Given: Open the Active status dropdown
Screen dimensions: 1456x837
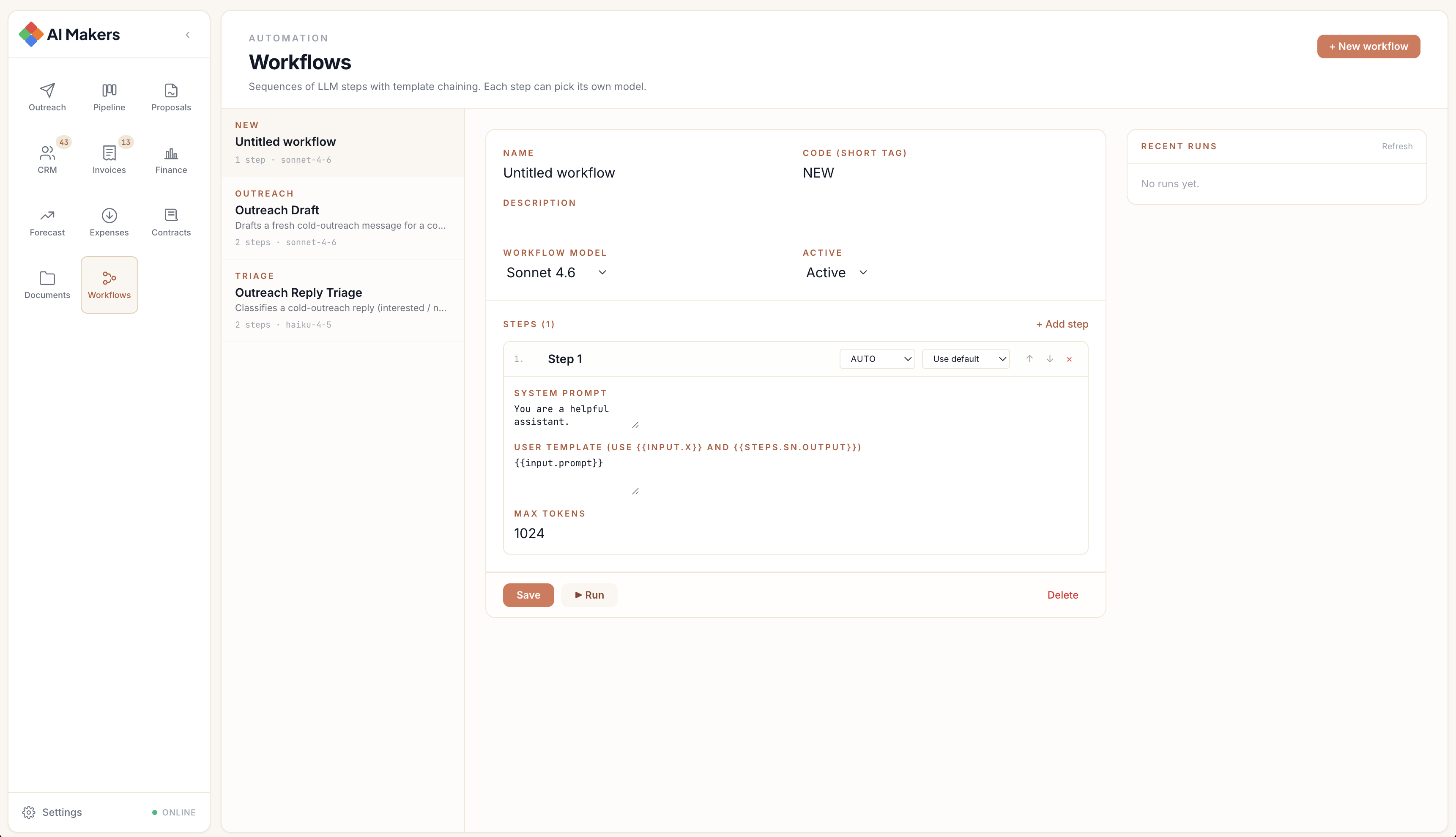Looking at the screenshot, I should [x=836, y=273].
